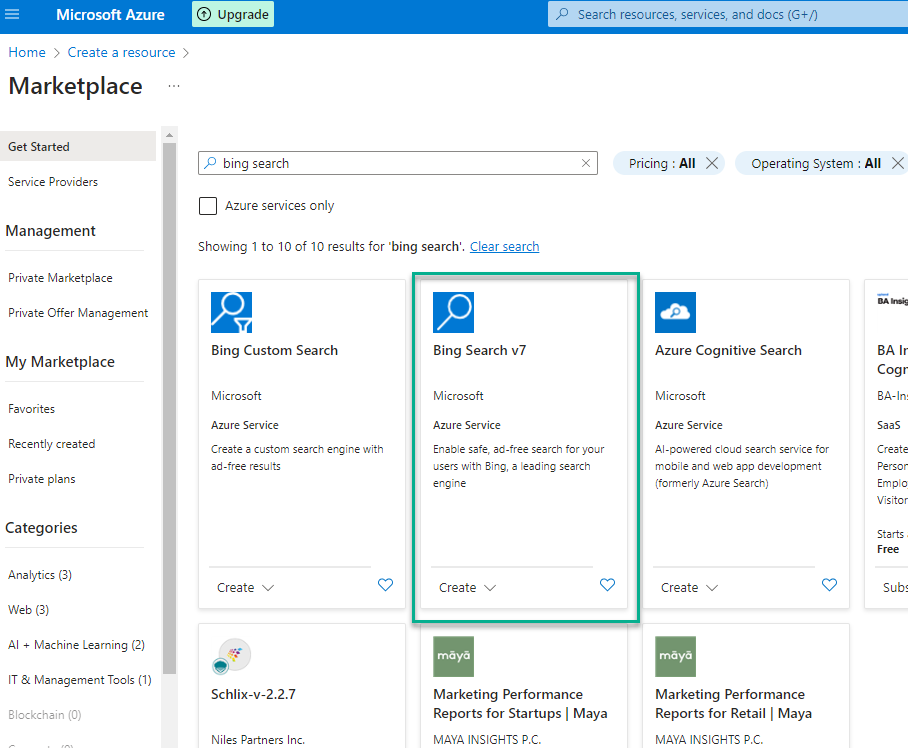Open the ellipsis menu next to Marketplace title
This screenshot has height=748, width=908.
pyautogui.click(x=174, y=86)
